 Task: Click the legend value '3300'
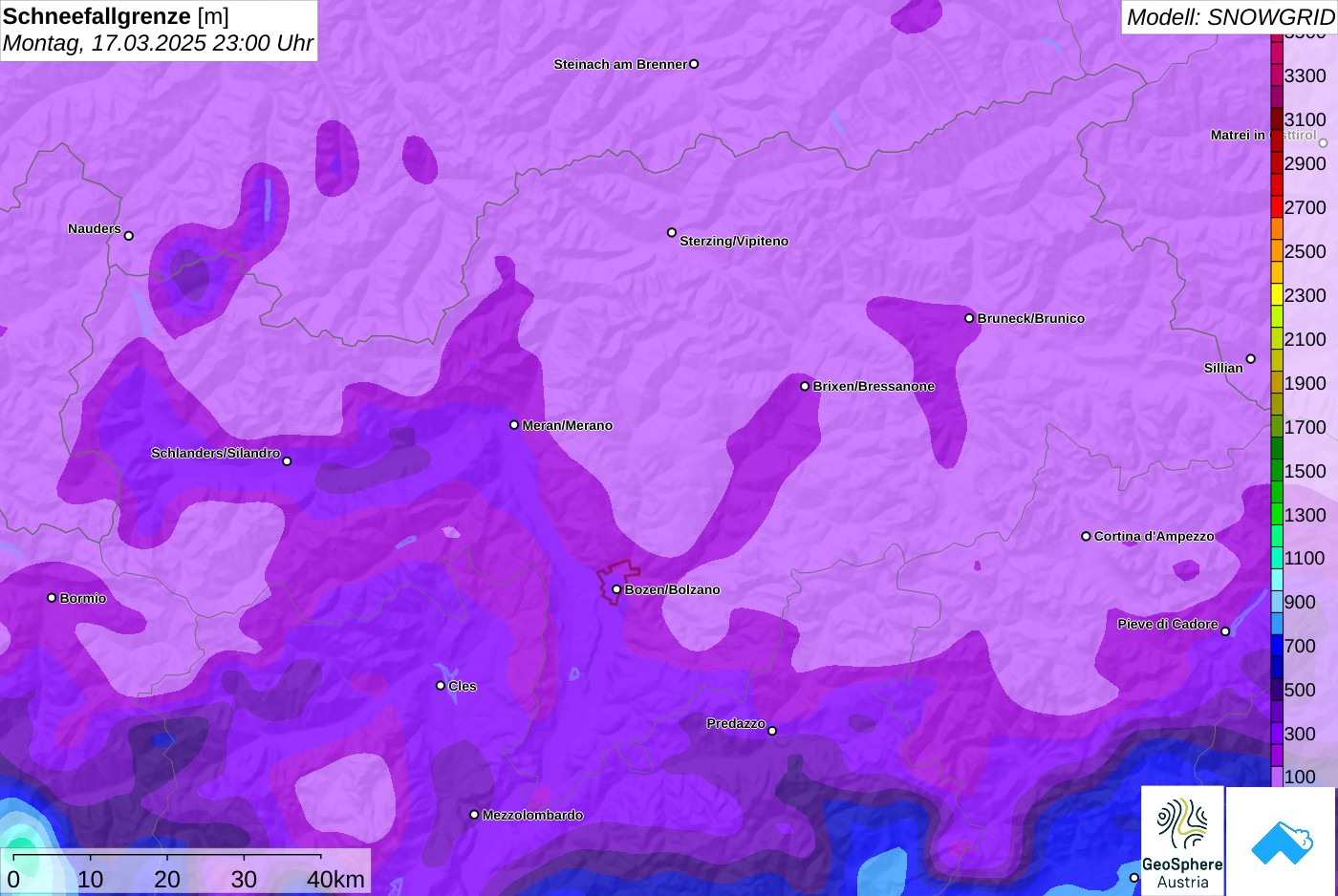pyautogui.click(x=1305, y=75)
